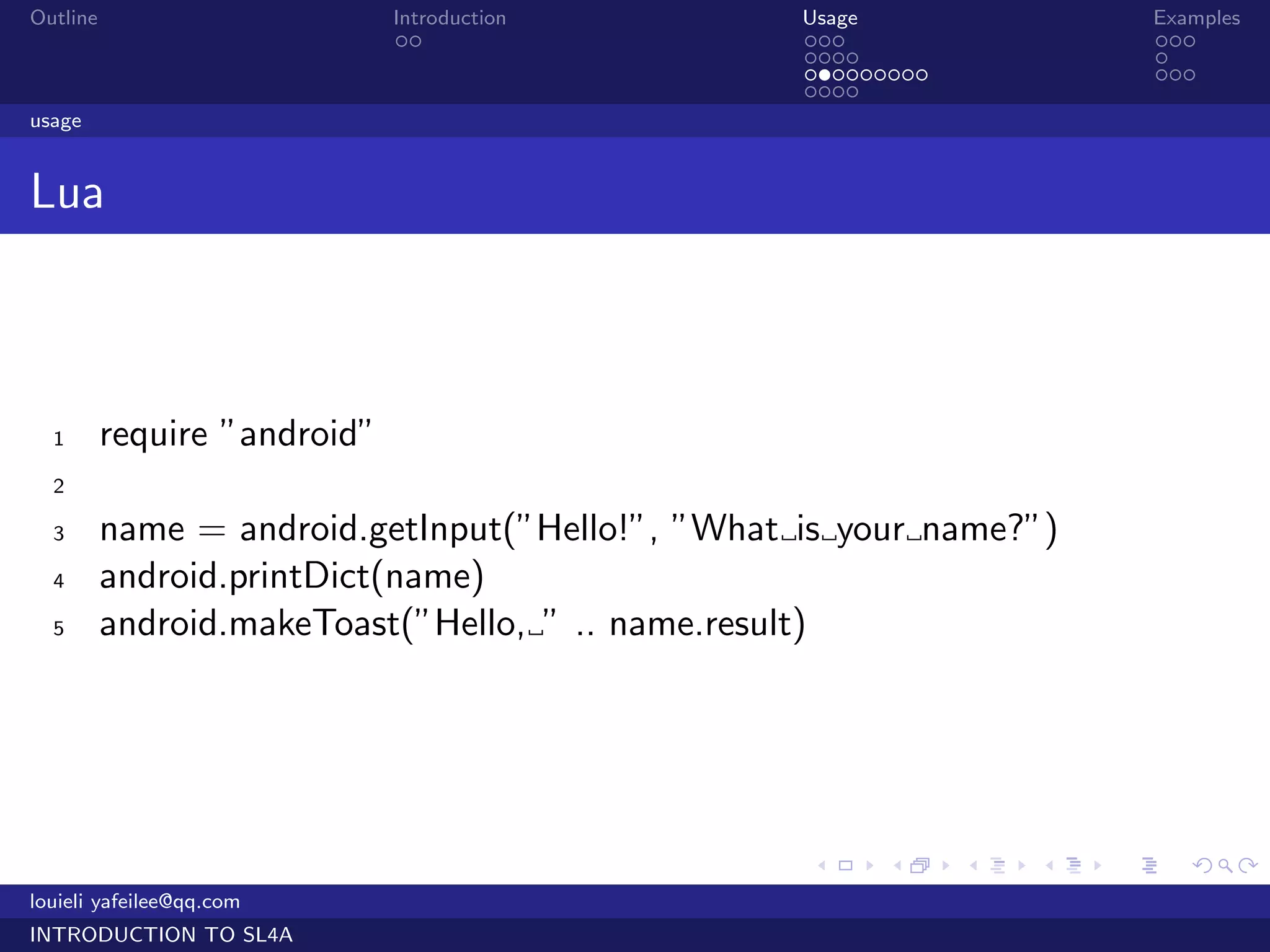Click last dot in Examples' bottom row

click(1189, 75)
